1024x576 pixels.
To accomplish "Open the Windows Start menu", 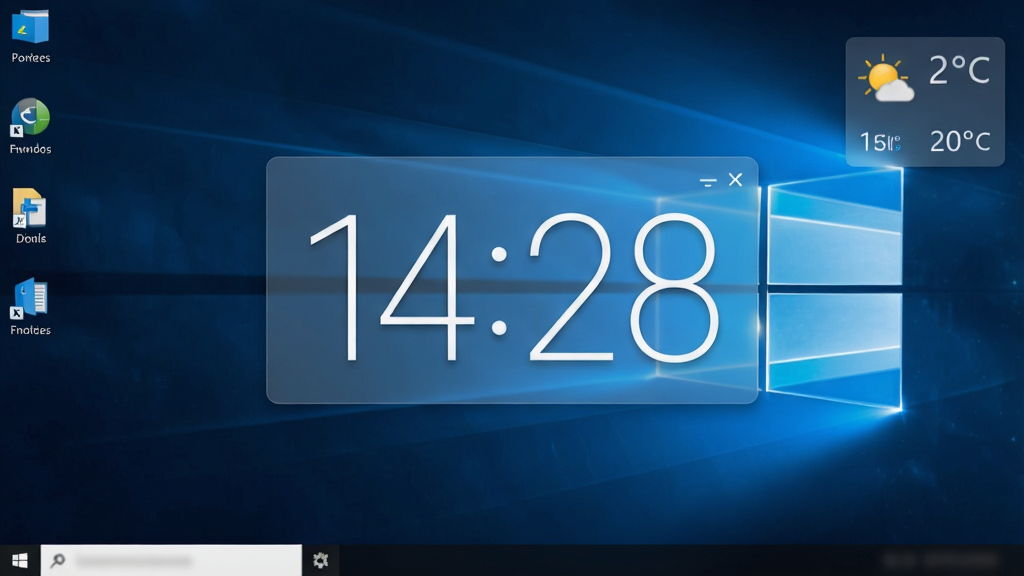I will tap(20, 560).
